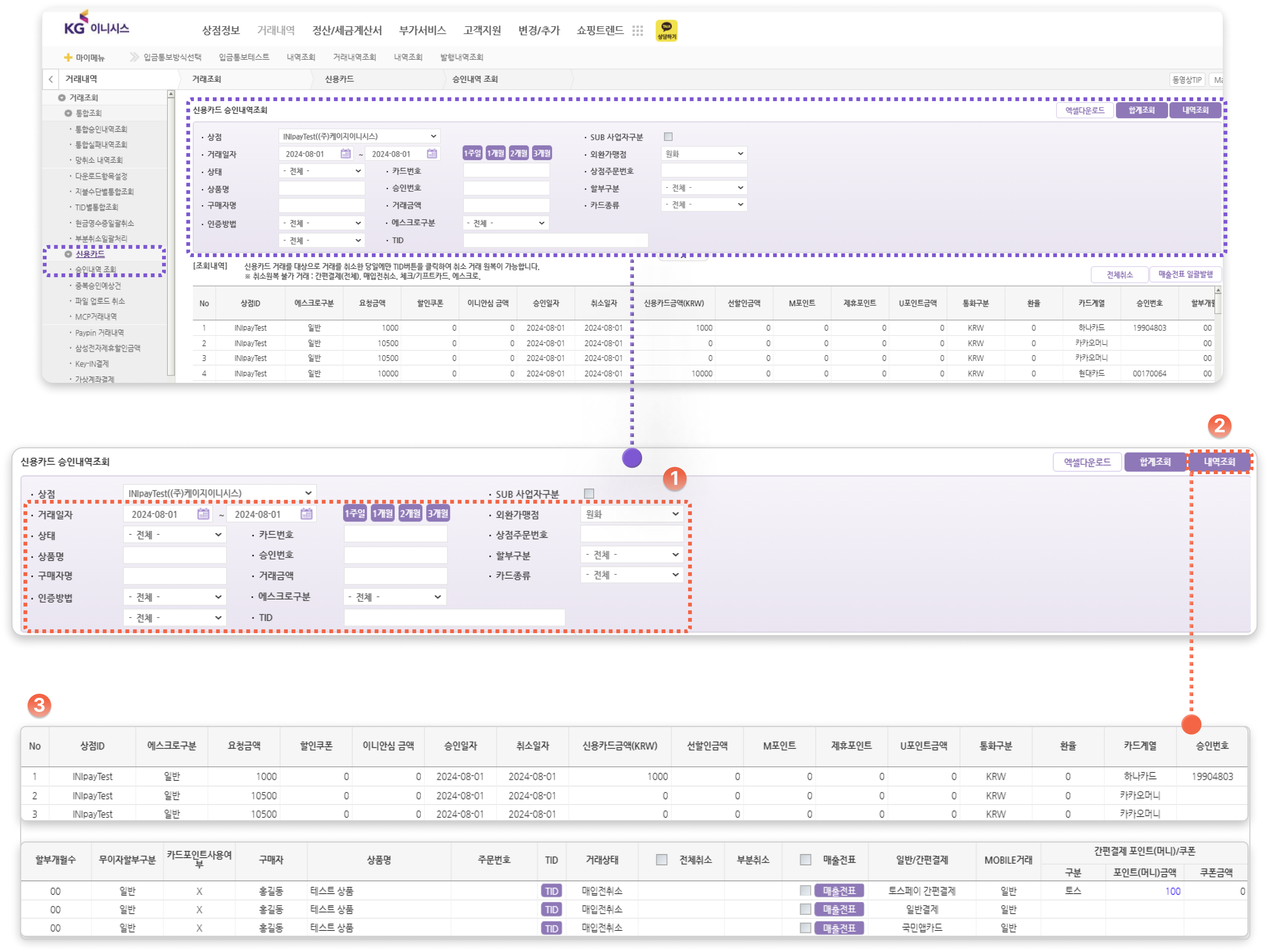
Task: Click the 마이메뉴 plus icon
Action: (x=68, y=58)
